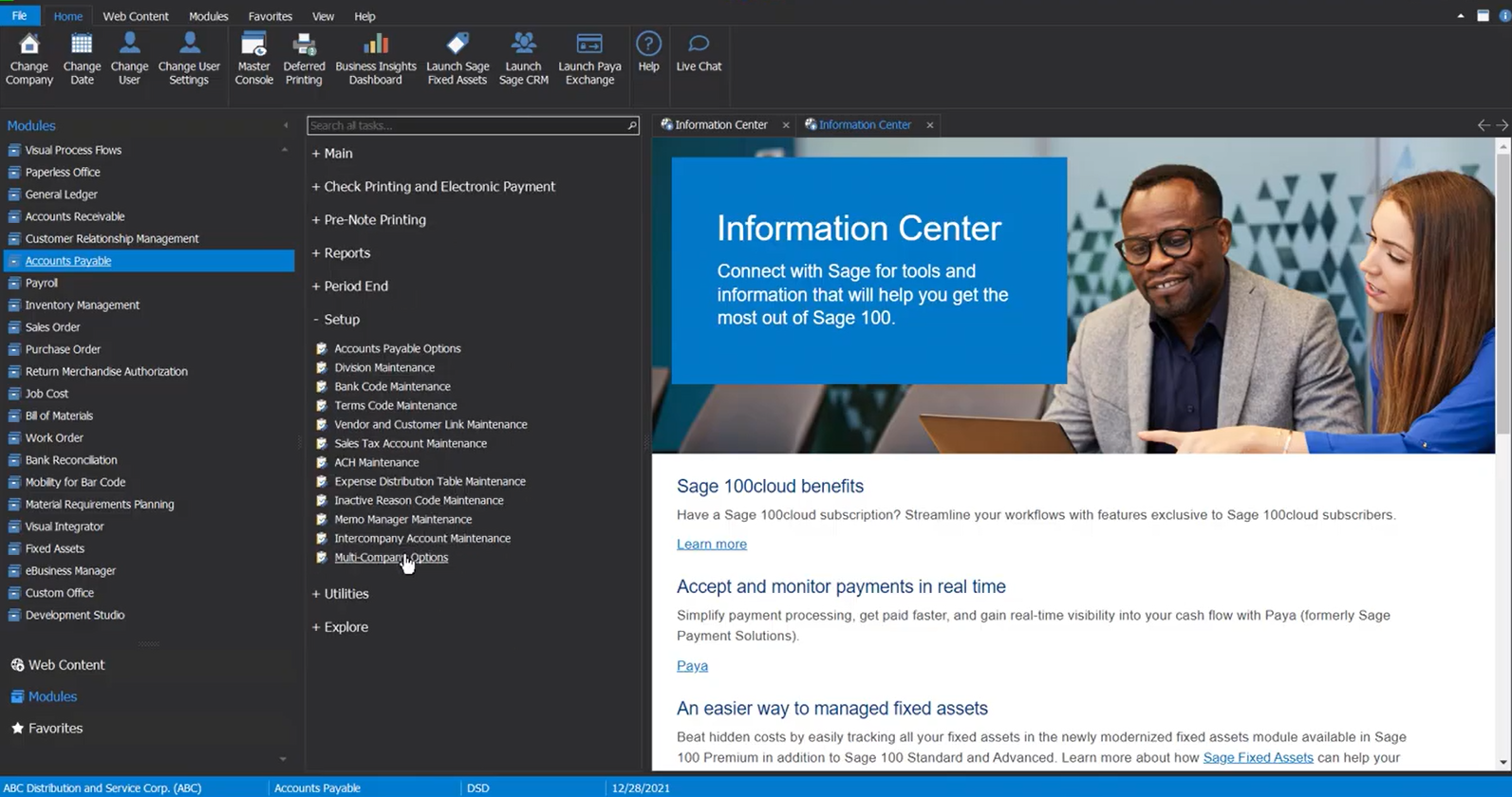Click the Bank Code Maintenance task icon

pyautogui.click(x=322, y=386)
